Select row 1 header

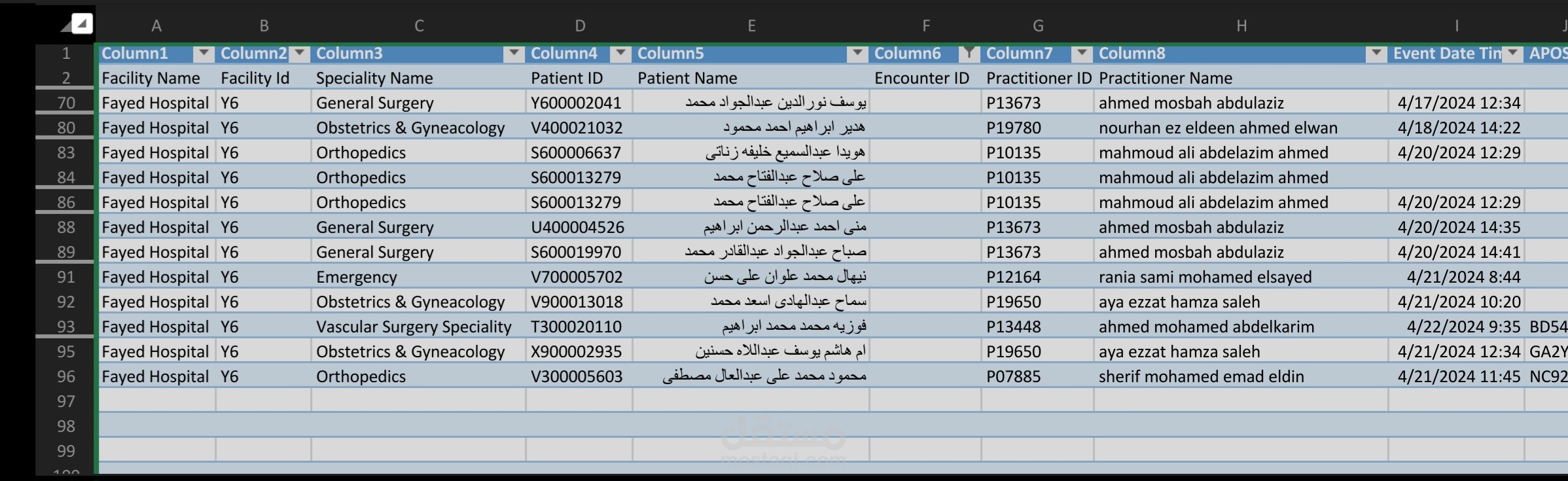[65, 53]
